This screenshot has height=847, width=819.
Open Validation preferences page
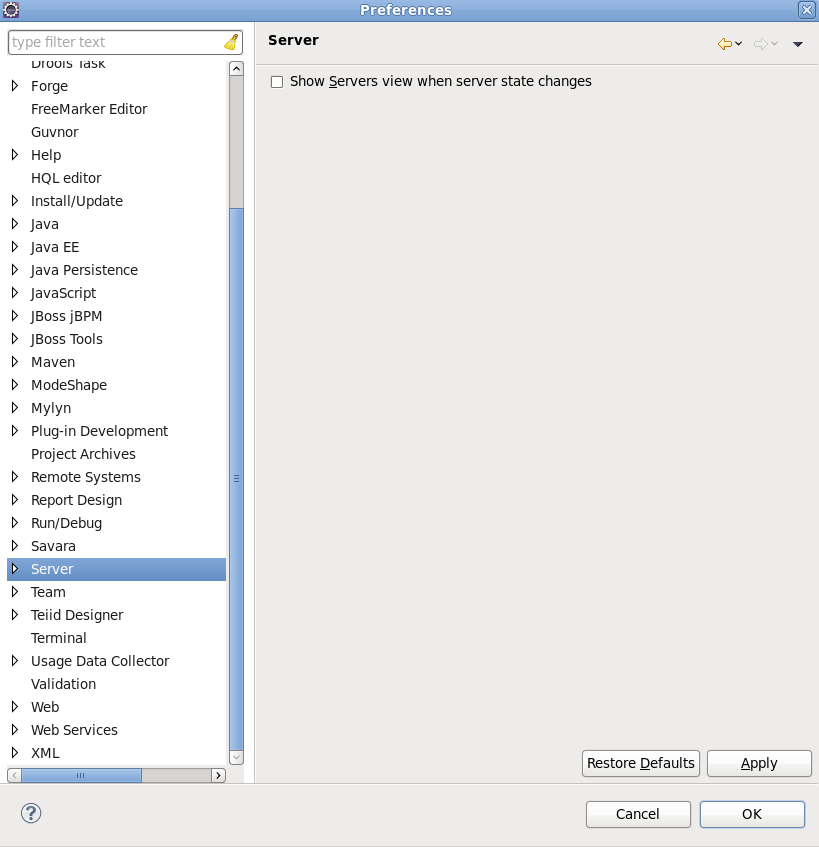point(63,684)
